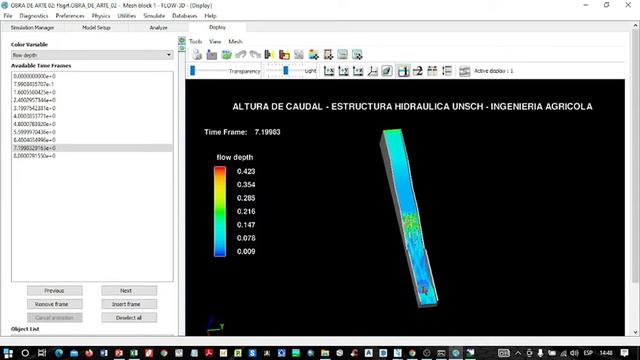Open the notification center icon

click(x=624, y=353)
